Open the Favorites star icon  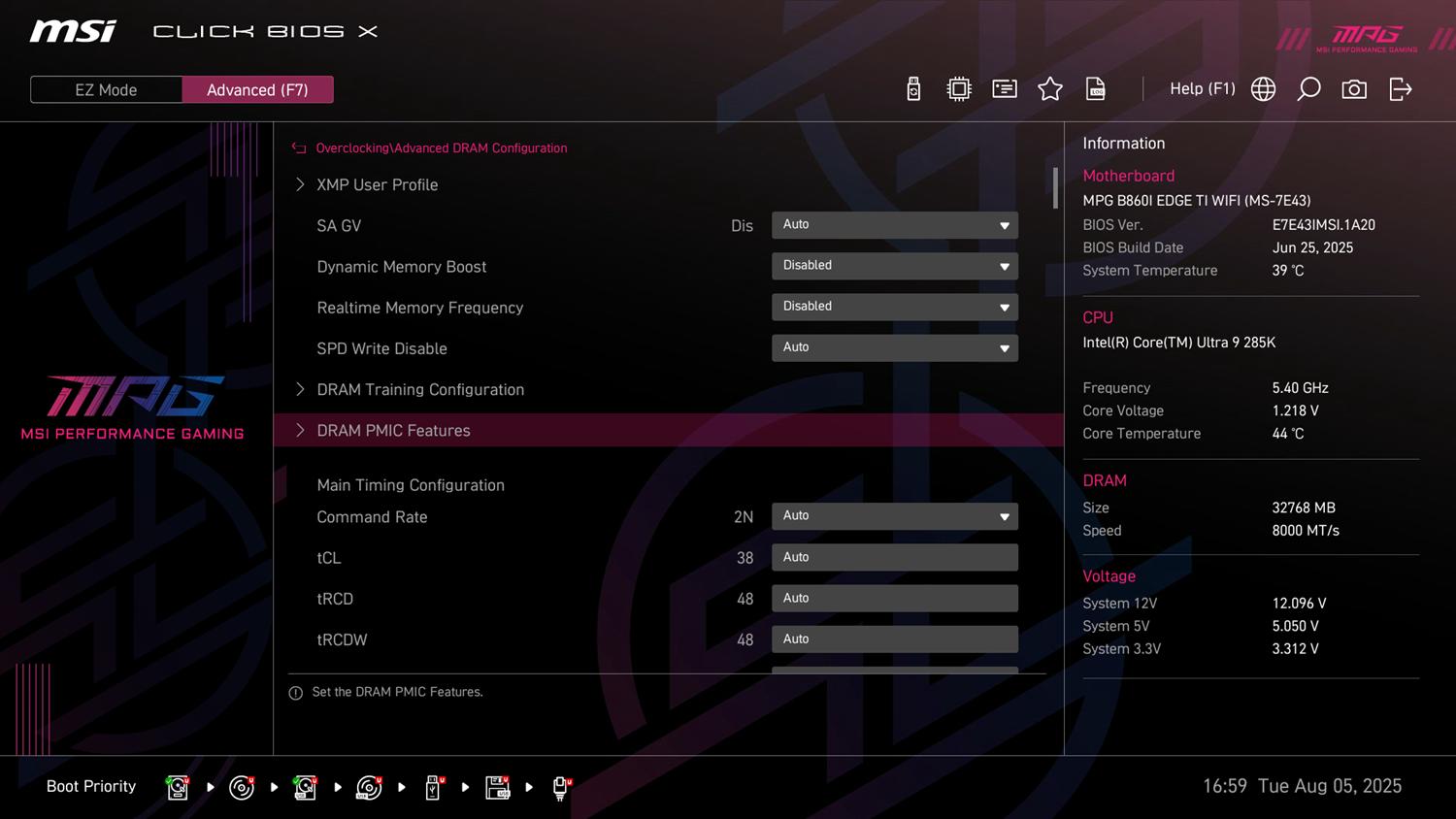coord(1050,89)
